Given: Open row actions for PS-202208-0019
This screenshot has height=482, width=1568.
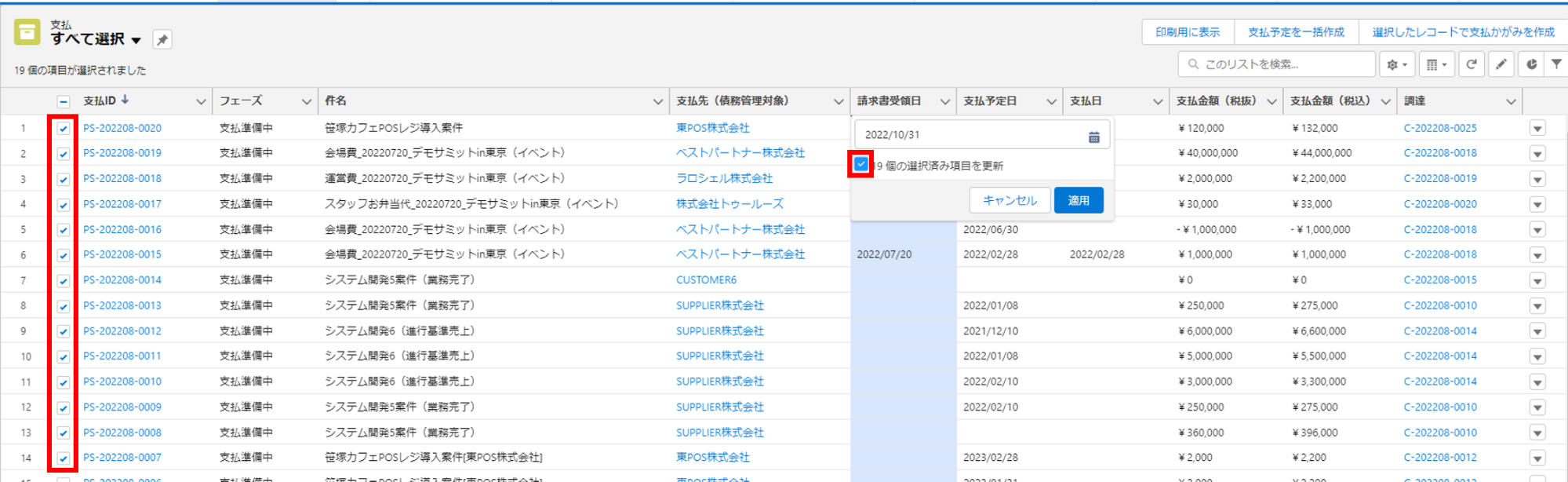Looking at the screenshot, I should [1537, 154].
